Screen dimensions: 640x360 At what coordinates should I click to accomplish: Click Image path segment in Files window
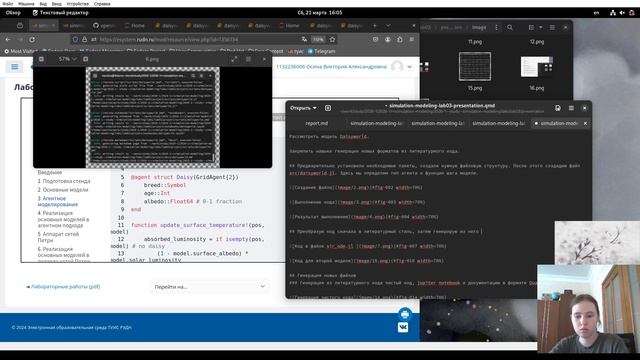point(479,27)
